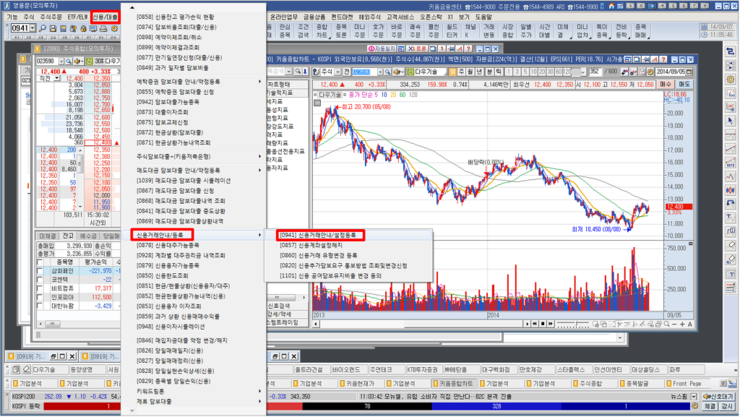The image size is (740, 417).
Task: Expand 매도대금 담보대출 안내/약정등록 submenu
Action: pyautogui.click(x=193, y=170)
